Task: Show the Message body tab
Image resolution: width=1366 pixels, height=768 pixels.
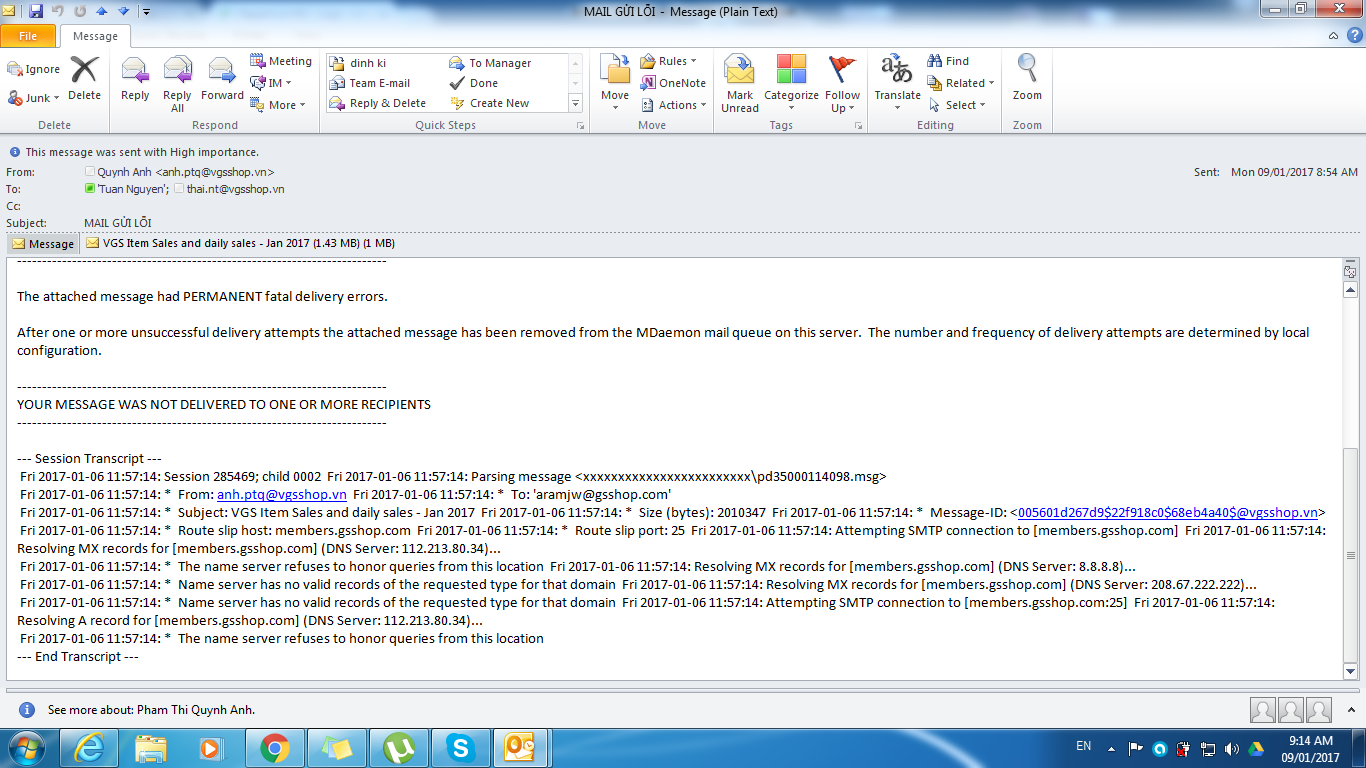Action: (x=43, y=243)
